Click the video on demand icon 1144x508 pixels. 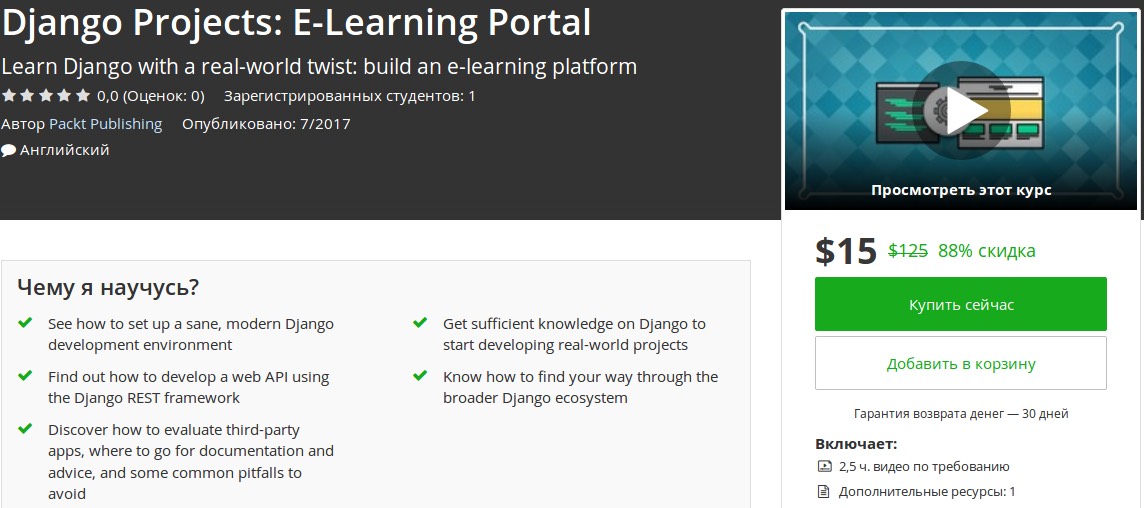click(824, 466)
